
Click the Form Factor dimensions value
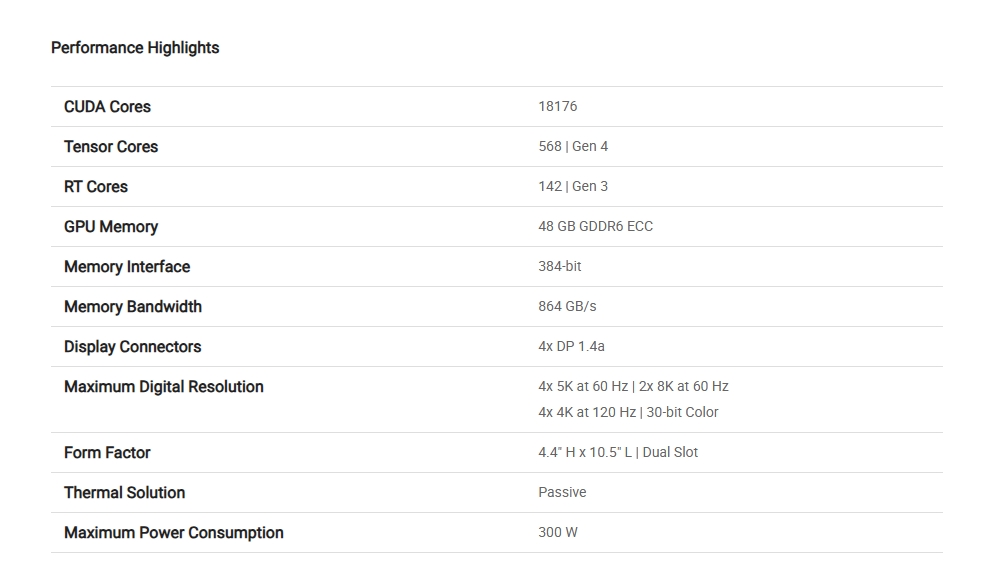618,452
